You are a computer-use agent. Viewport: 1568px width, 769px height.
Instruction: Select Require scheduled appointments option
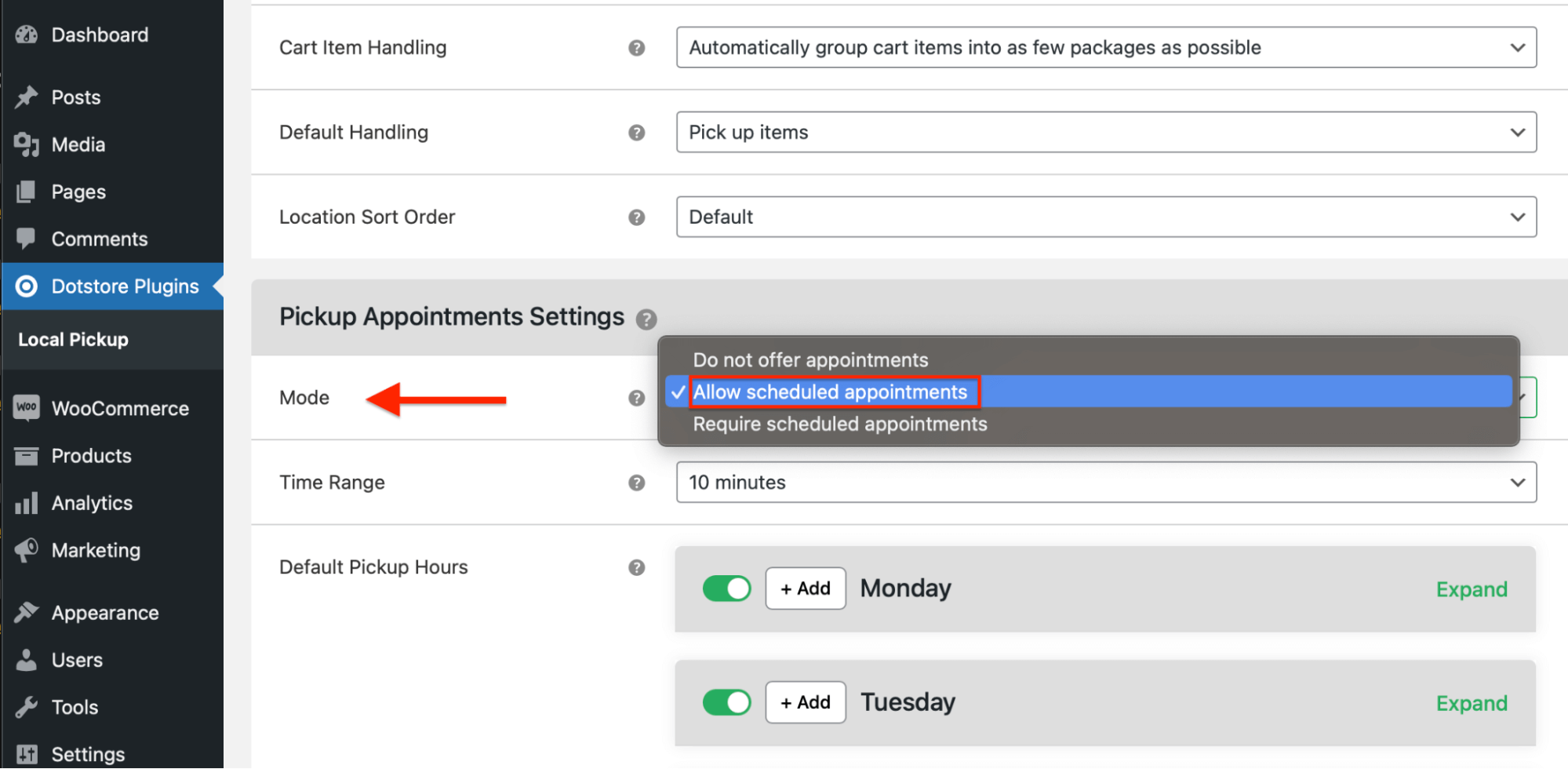tap(839, 424)
